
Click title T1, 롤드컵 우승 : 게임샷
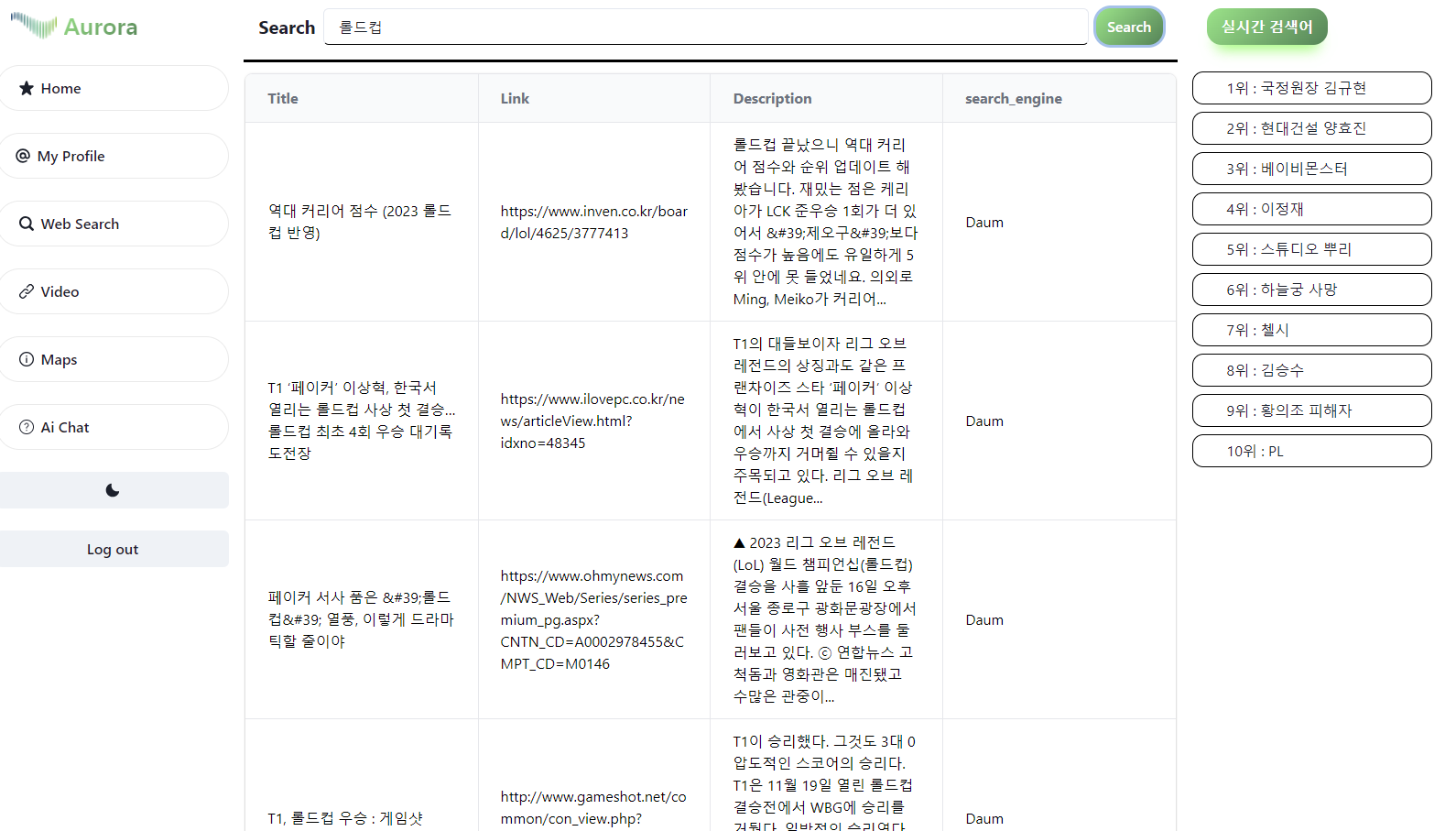click(345, 818)
